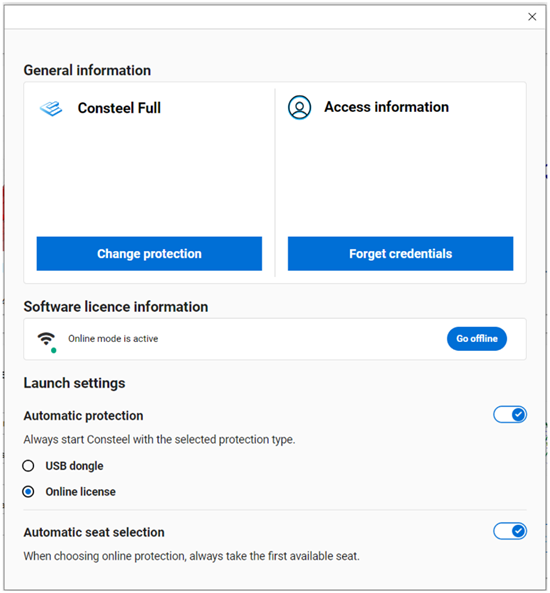Click the Change protection button
This screenshot has width=550, height=593.
coord(149,253)
